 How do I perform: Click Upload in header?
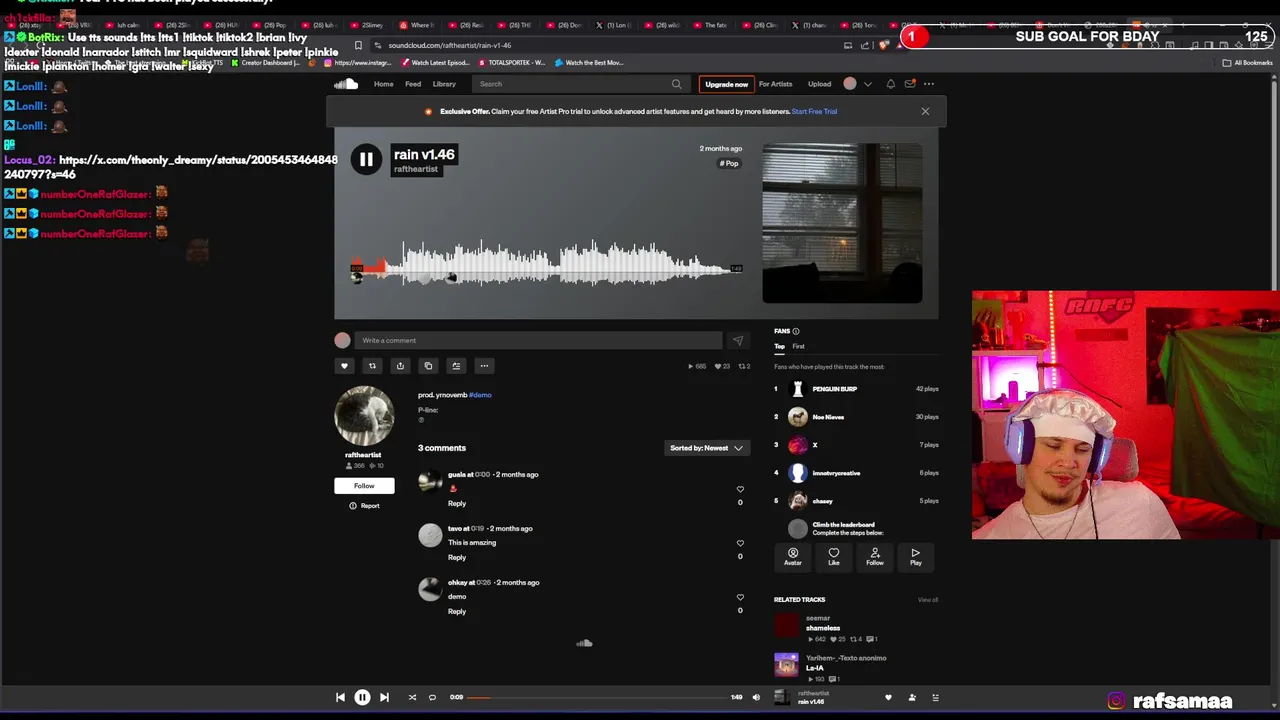(820, 84)
